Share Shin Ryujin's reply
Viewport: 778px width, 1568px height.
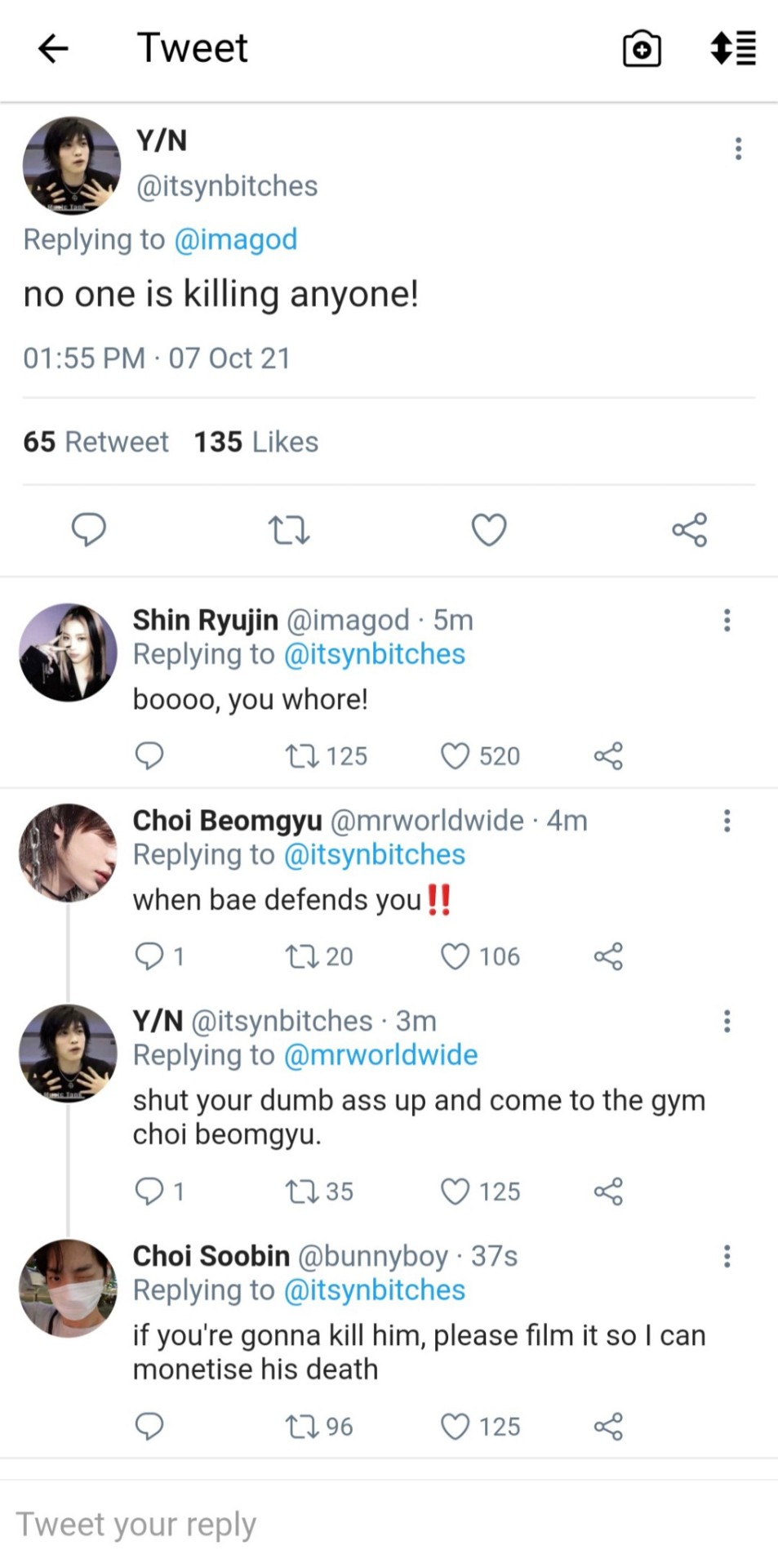(608, 756)
